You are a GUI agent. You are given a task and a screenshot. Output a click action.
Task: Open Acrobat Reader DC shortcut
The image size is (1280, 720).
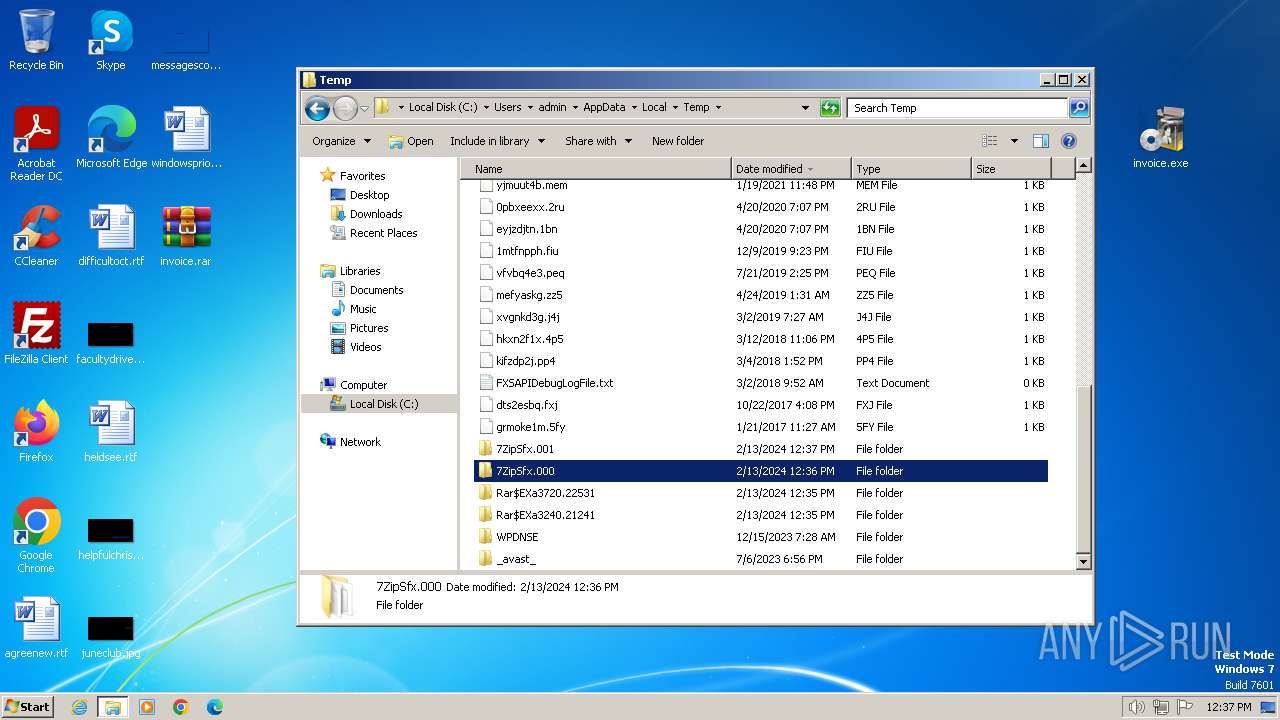(36, 143)
